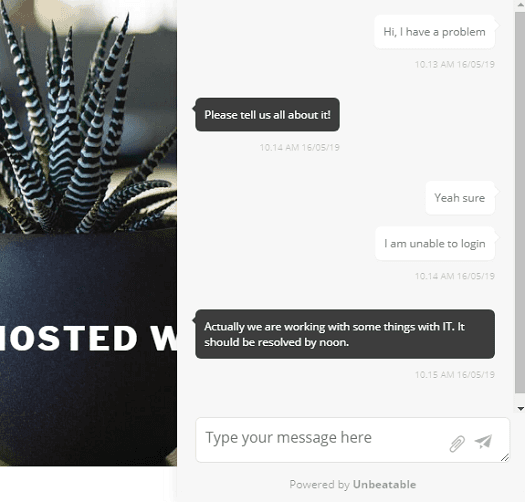The image size is (525, 502).
Task: Click the textarea resize handle corner
Action: [505, 457]
